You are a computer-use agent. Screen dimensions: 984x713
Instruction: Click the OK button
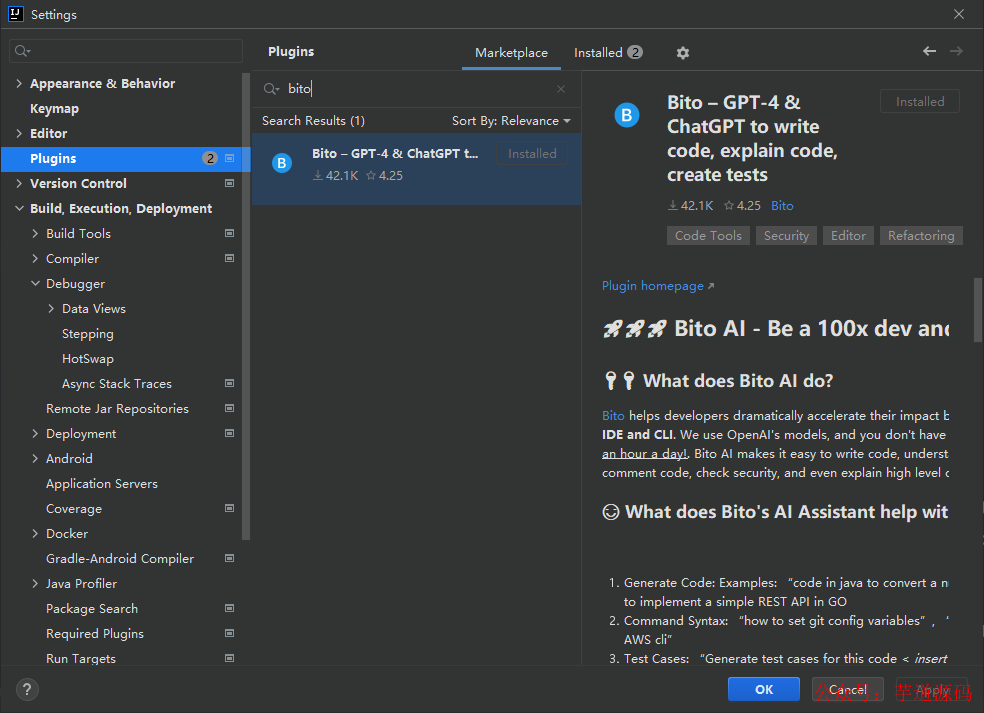(x=764, y=689)
